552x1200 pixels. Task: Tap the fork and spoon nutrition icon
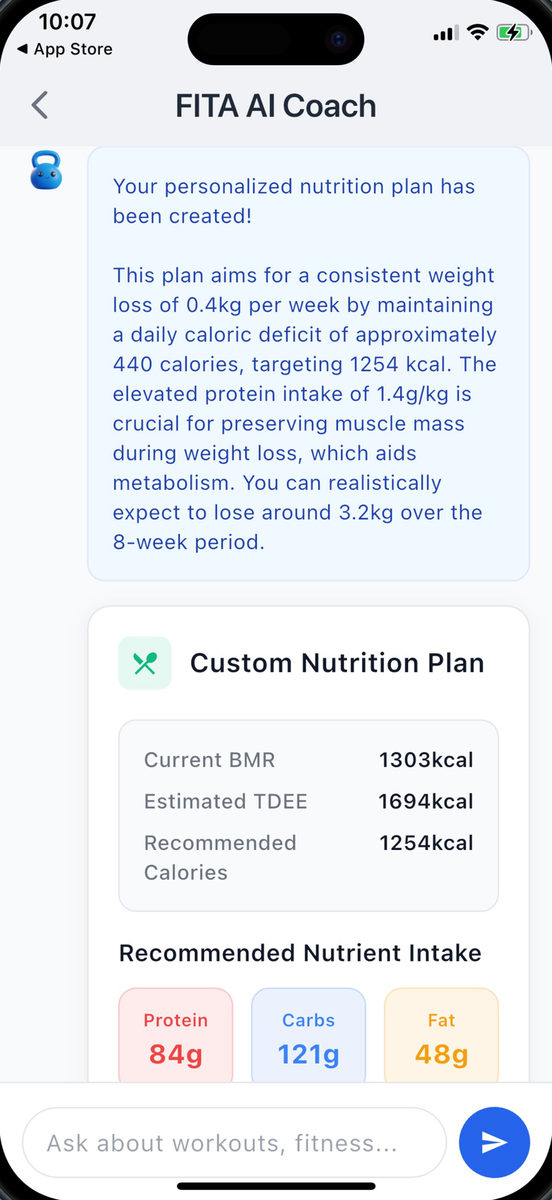point(145,663)
